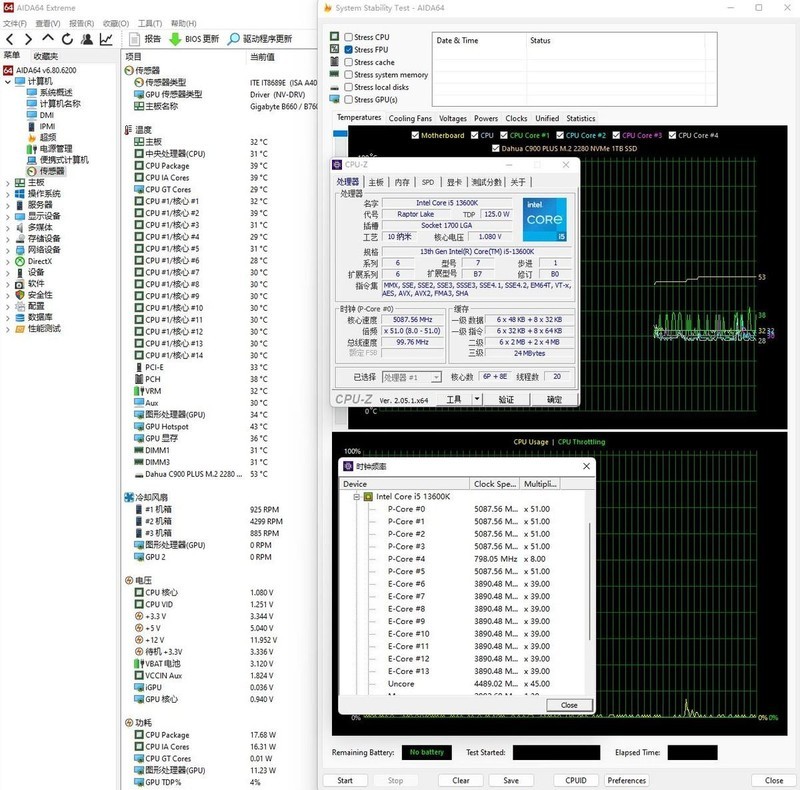Click the Start button for stability test
The image size is (800, 790).
point(345,780)
